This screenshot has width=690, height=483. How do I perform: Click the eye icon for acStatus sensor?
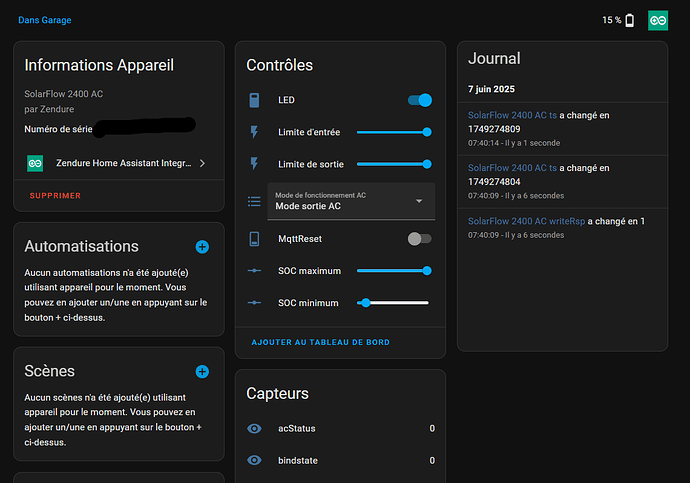pos(254,428)
